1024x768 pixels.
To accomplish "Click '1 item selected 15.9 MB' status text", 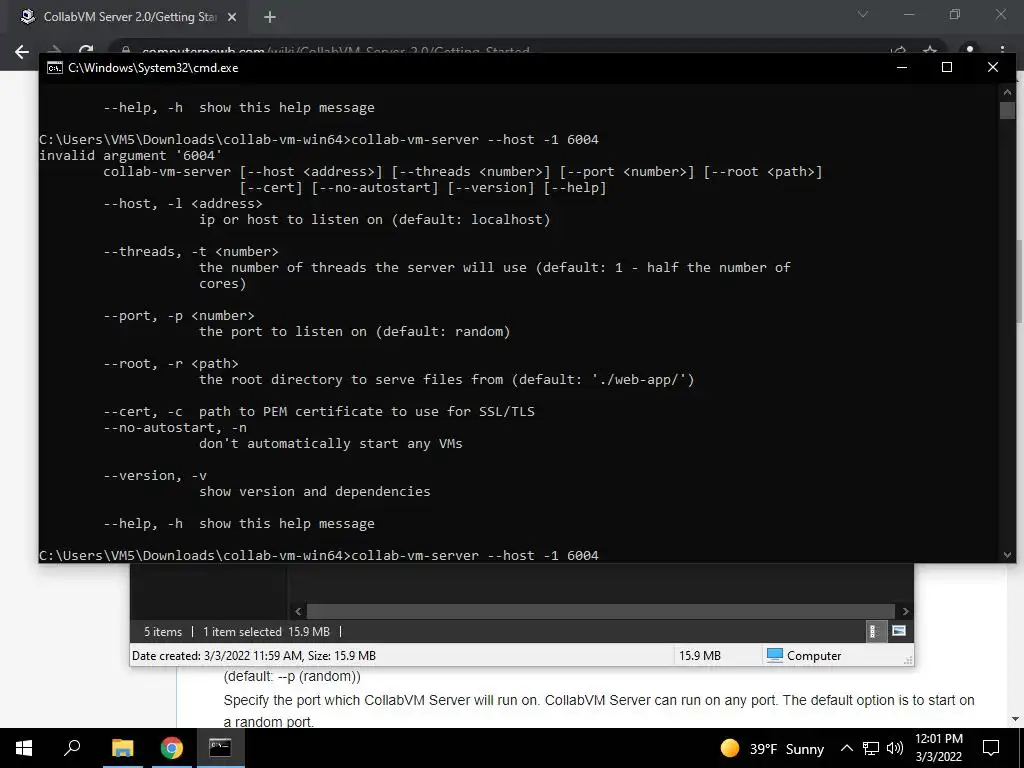I will tap(266, 632).
